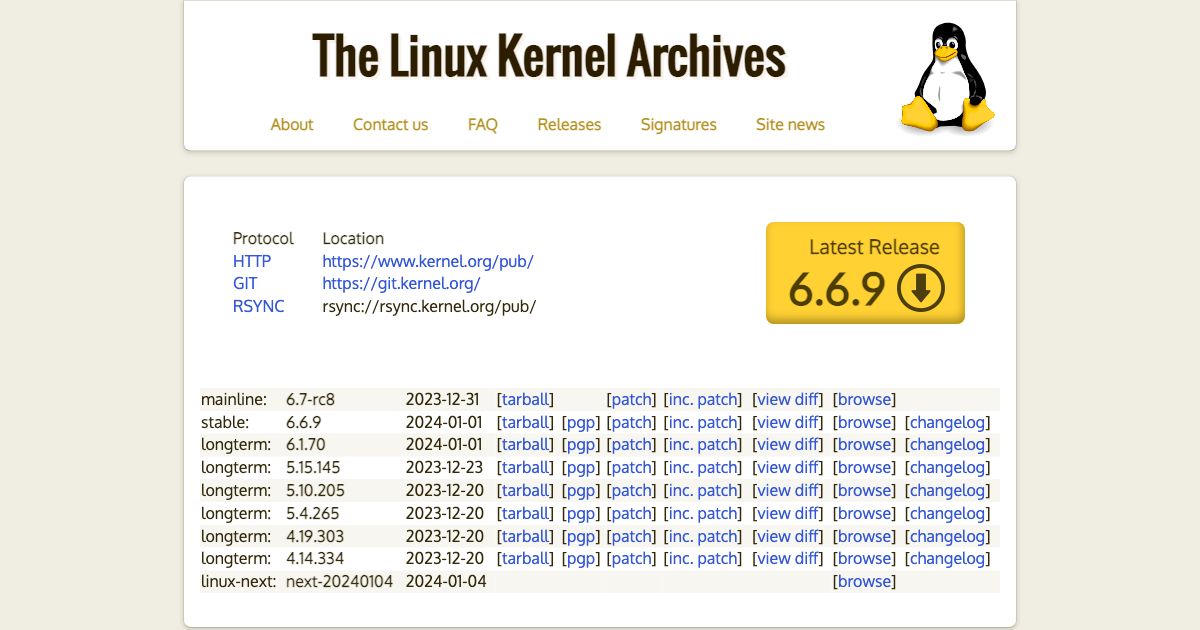This screenshot has width=1200, height=630.
Task: Open the GIT repository link
Action: tap(402, 283)
